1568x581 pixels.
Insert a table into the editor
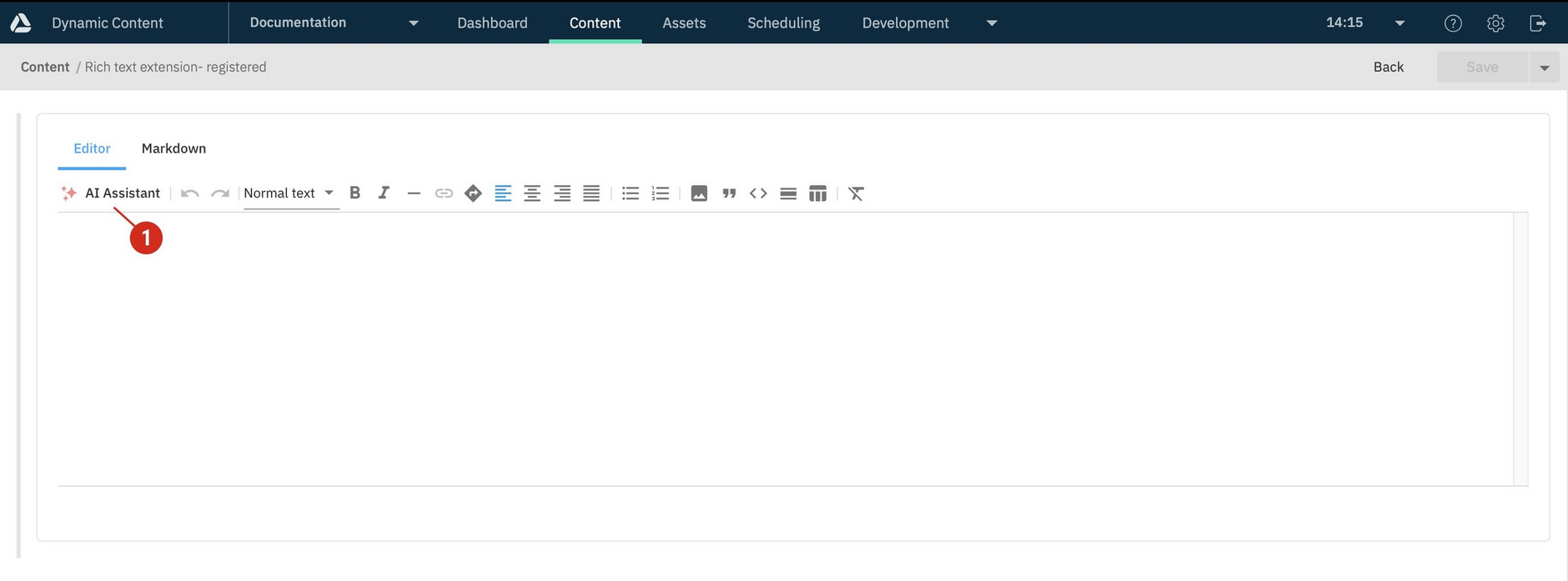coord(817,193)
